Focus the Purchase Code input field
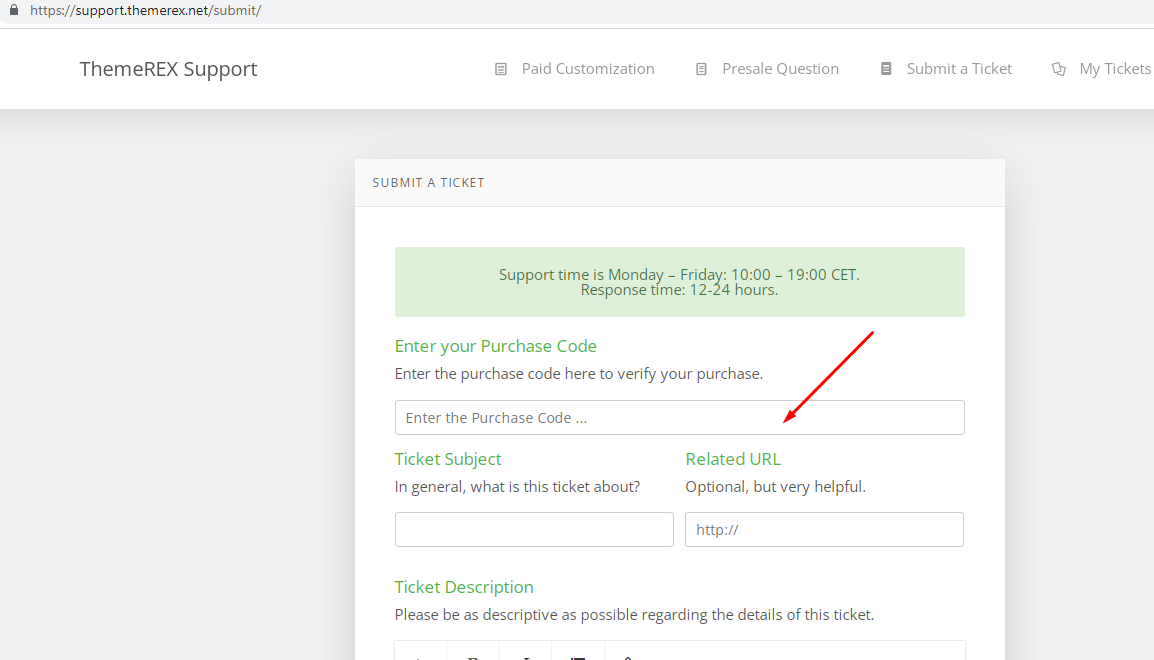This screenshot has width=1154, height=660. [679, 417]
